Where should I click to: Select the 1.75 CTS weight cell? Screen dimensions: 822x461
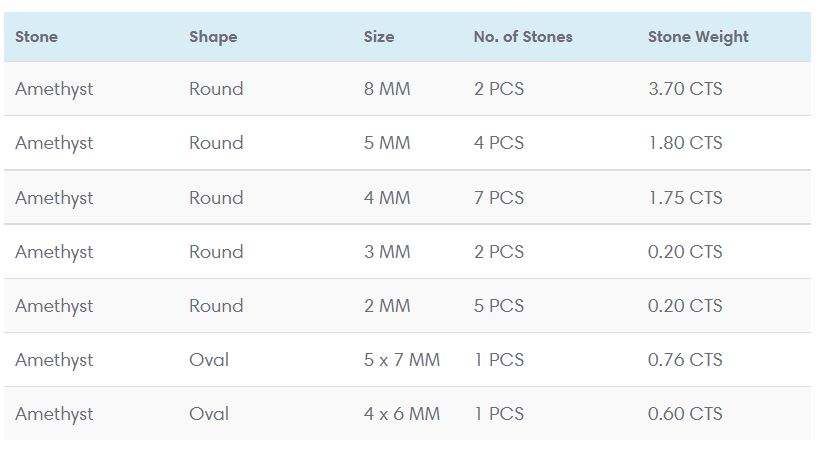point(685,198)
